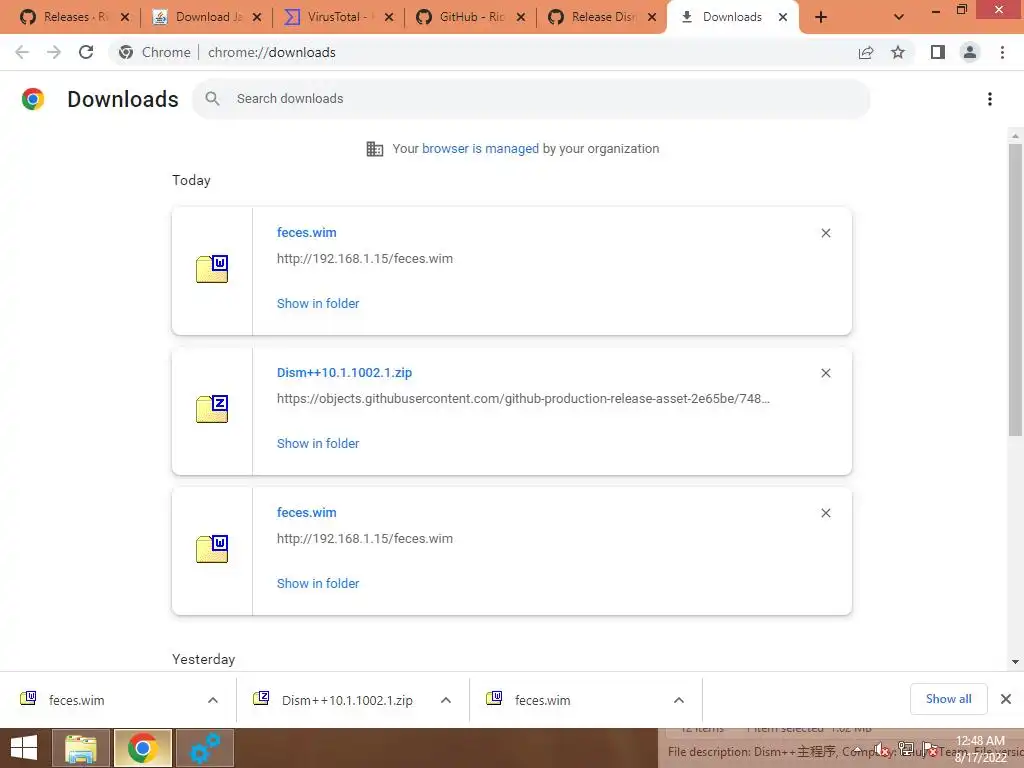Remove feces.wim listed below Dism++ zip
This screenshot has width=1024, height=768.
coord(825,513)
